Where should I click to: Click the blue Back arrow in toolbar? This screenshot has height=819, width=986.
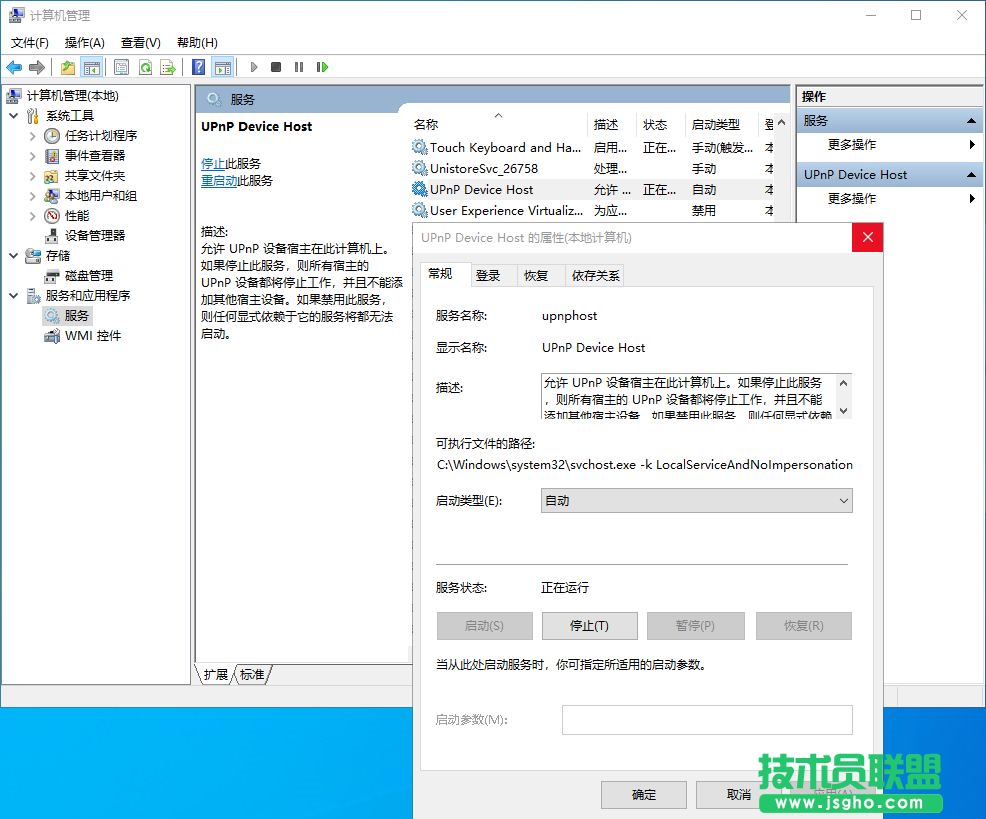coord(14,67)
